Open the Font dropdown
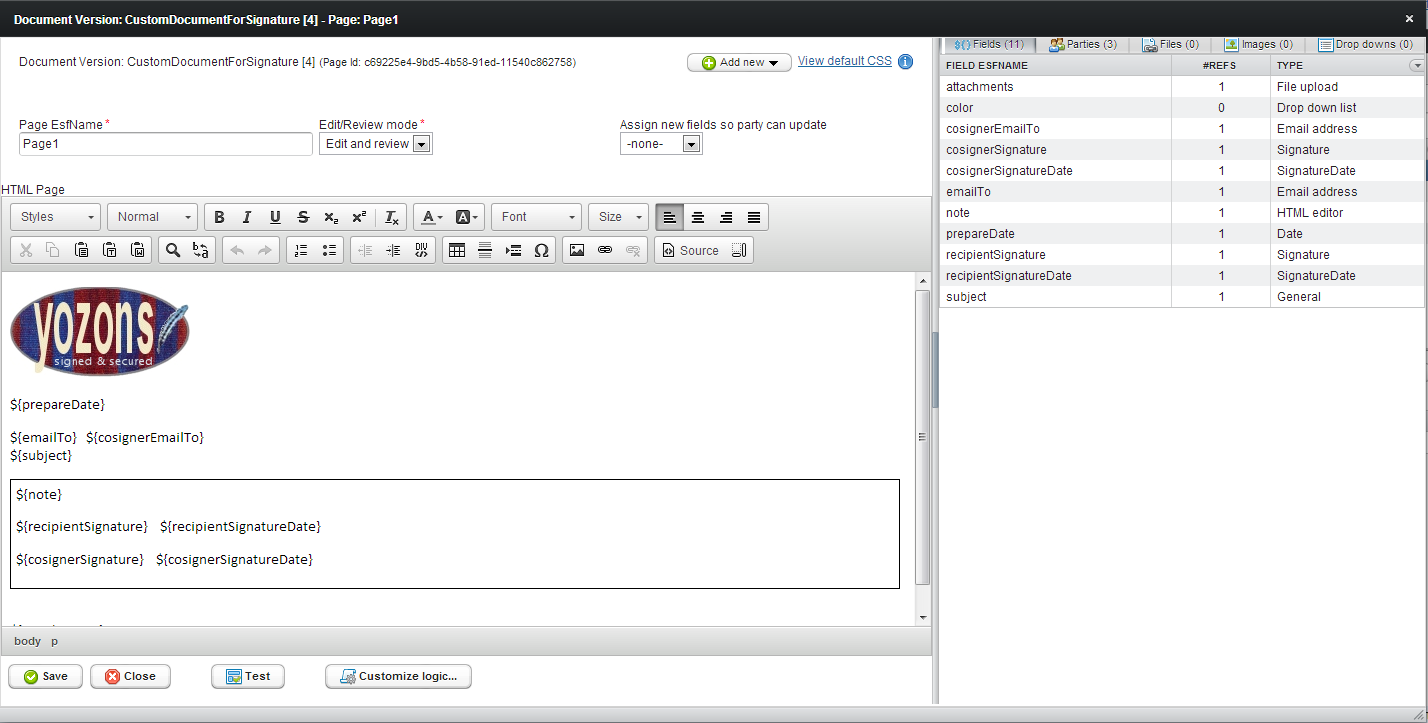 tap(537, 217)
